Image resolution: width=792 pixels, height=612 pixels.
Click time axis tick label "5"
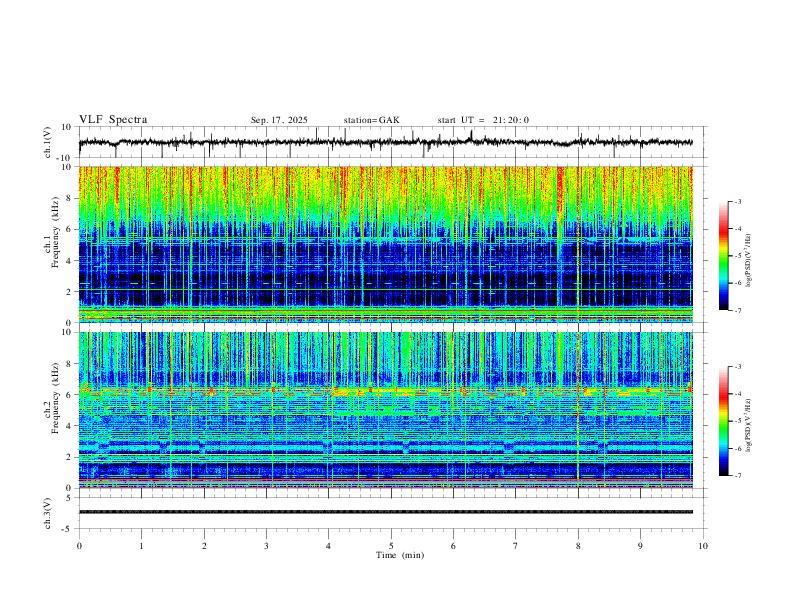coord(391,546)
